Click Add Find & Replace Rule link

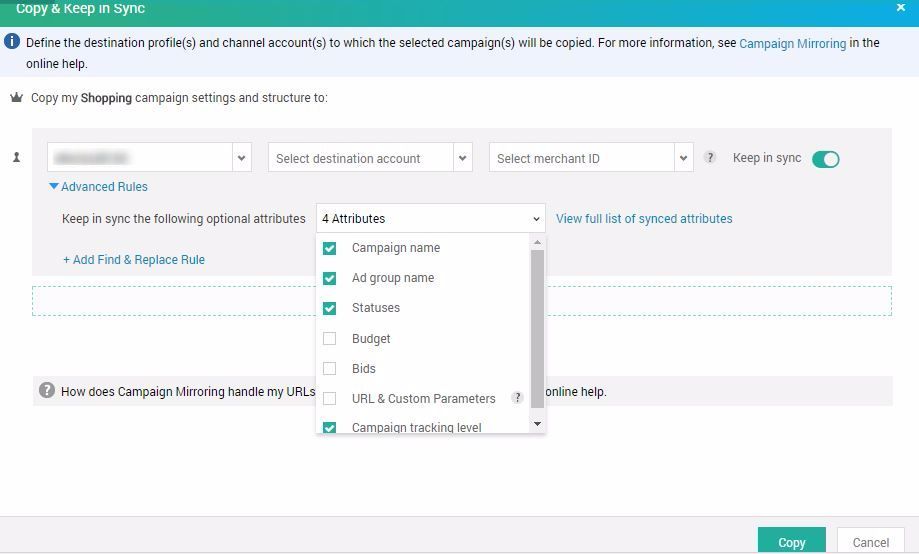(134, 260)
